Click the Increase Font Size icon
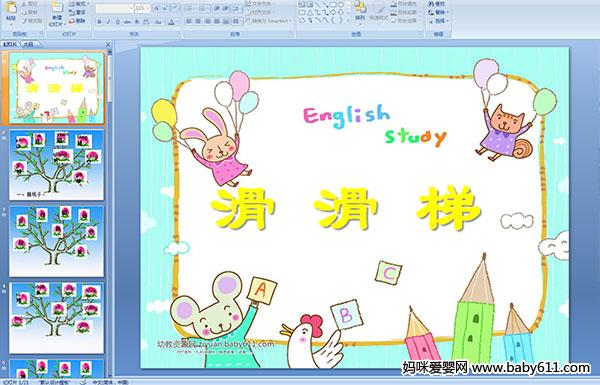Image resolution: width=600 pixels, height=385 pixels. click(x=157, y=8)
